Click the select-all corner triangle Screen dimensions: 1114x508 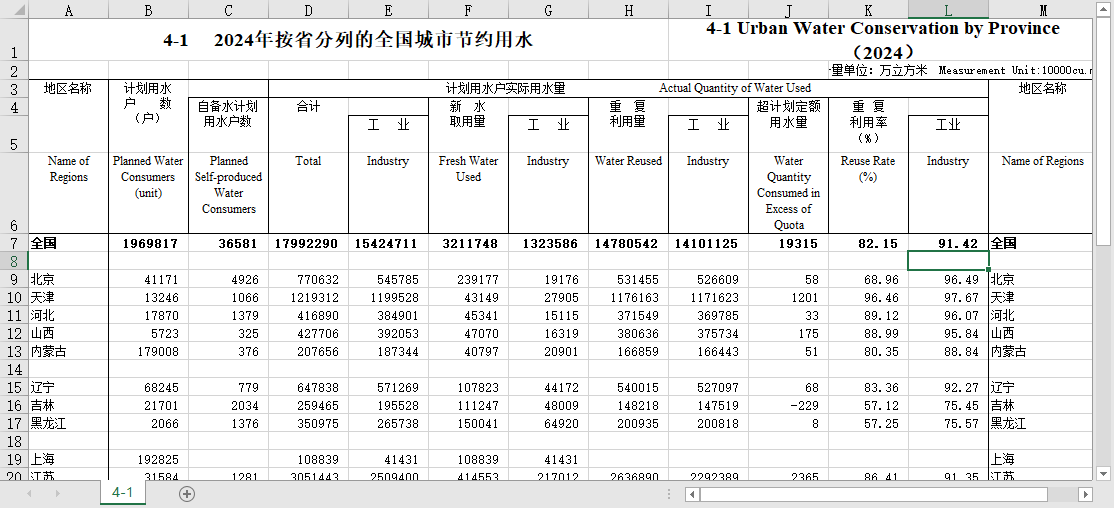tap(14, 10)
